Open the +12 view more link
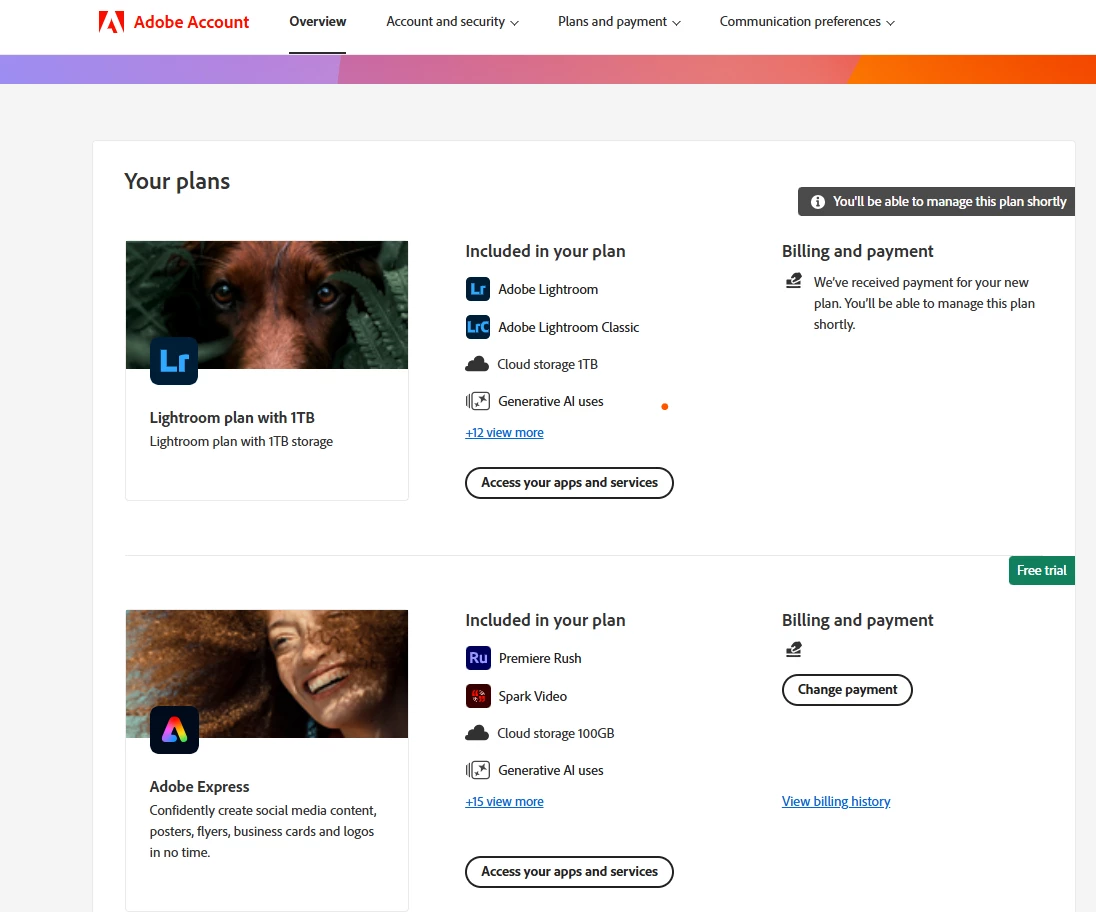This screenshot has width=1096, height=912. pyautogui.click(x=504, y=433)
